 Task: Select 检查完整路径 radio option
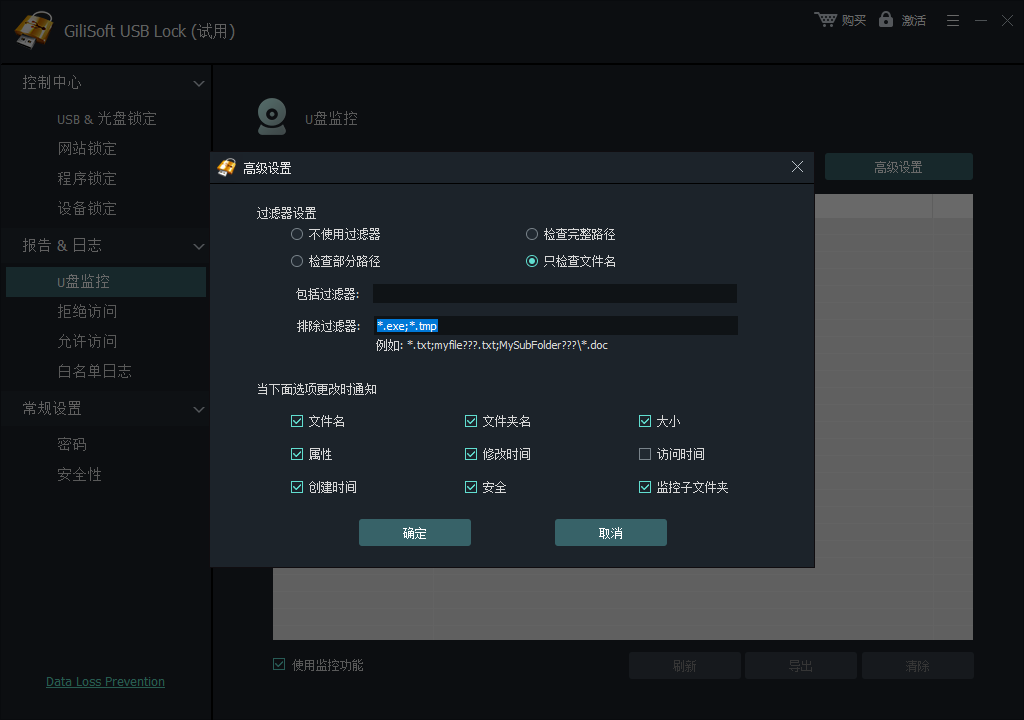[x=532, y=234]
